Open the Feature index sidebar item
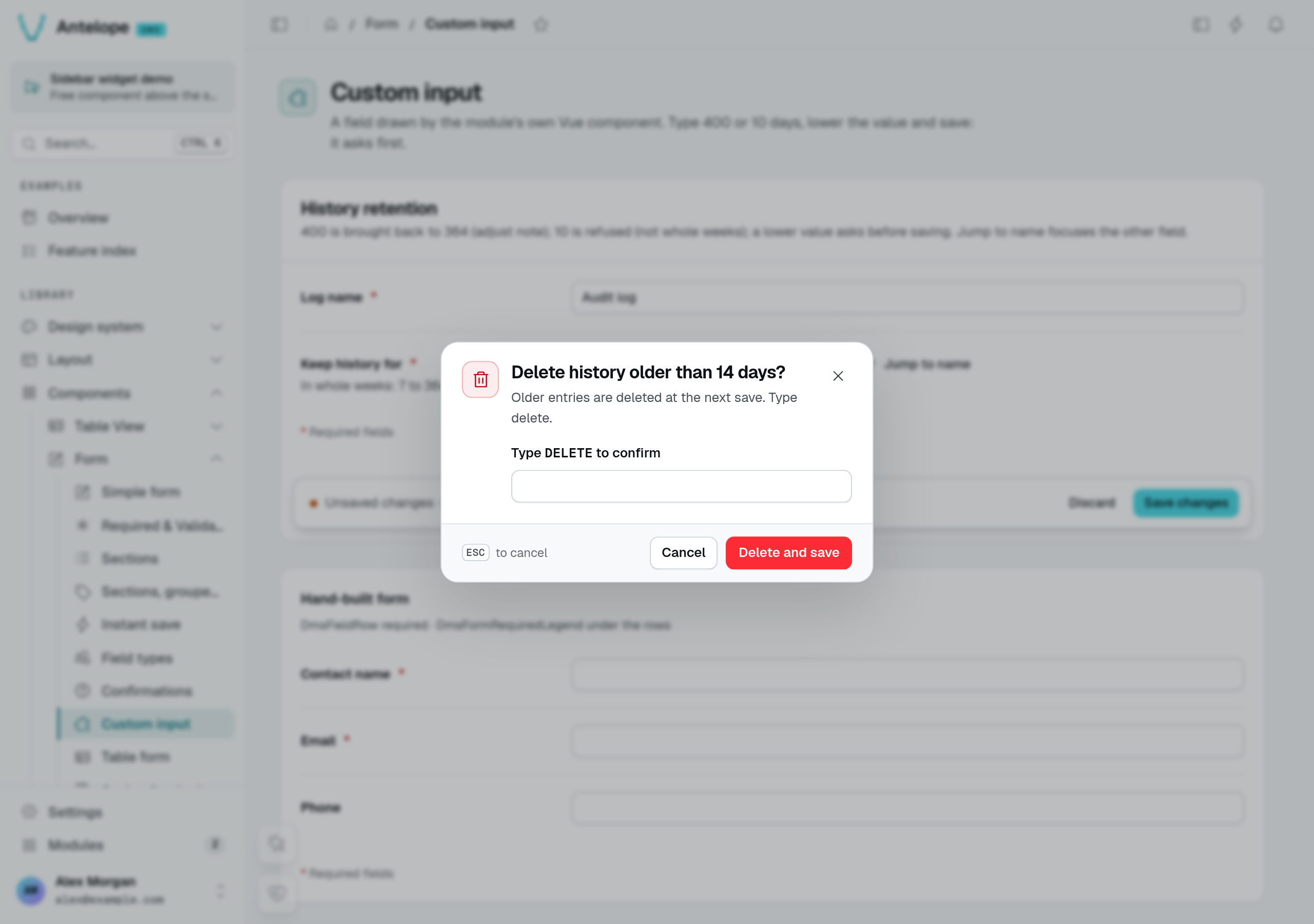 click(123, 251)
